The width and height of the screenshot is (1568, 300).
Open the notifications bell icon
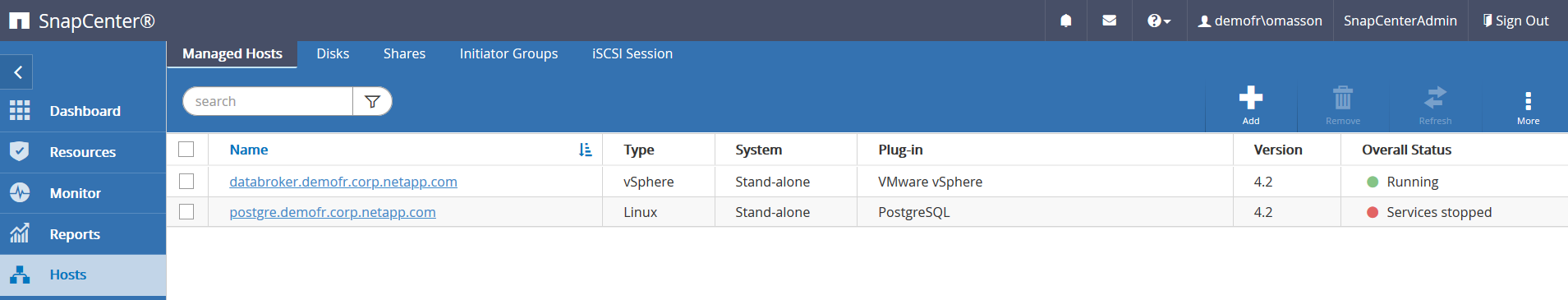point(1065,21)
